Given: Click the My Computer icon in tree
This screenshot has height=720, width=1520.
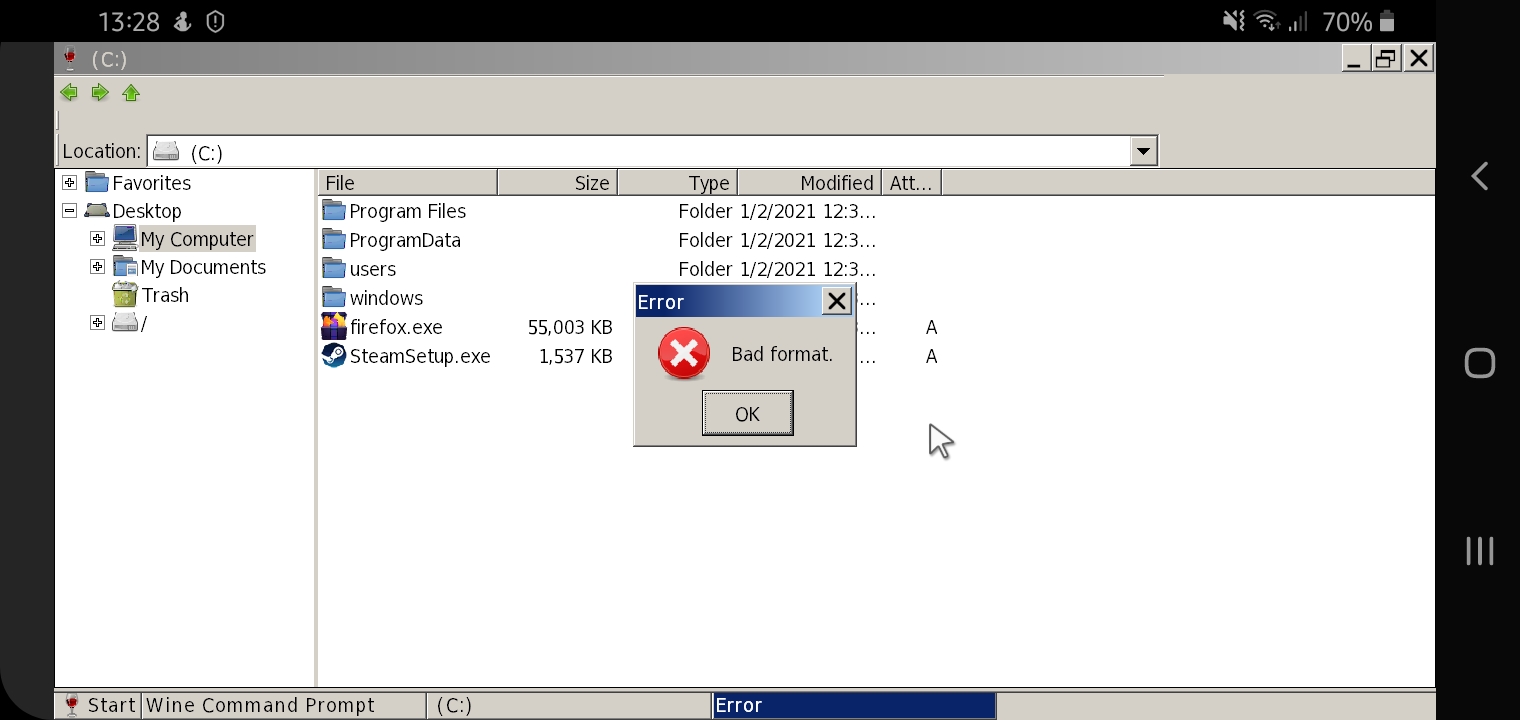Looking at the screenshot, I should pos(125,238).
